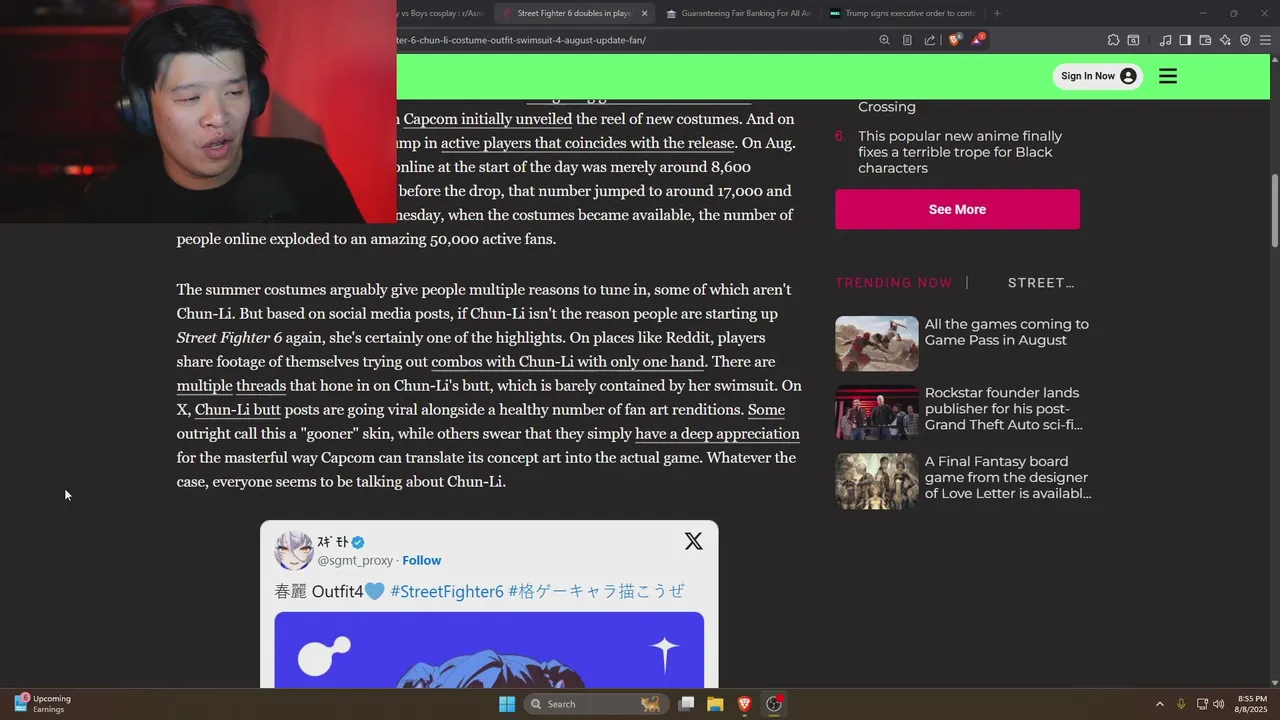Open the 'threads' link
The height and width of the screenshot is (720, 1280).
point(261,385)
